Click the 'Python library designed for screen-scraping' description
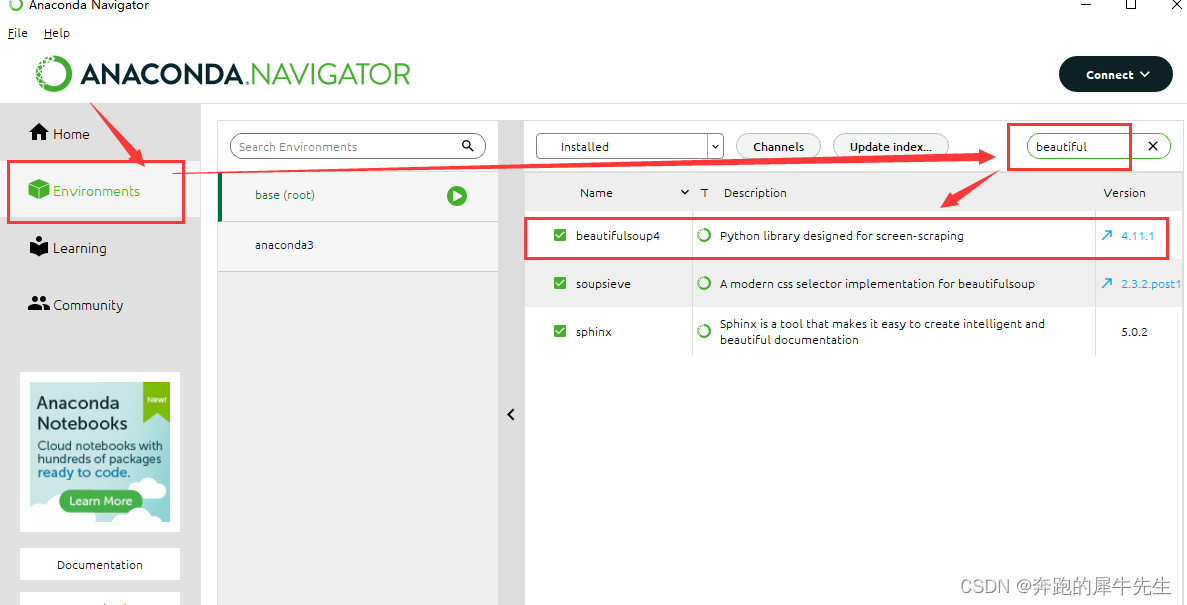 click(841, 235)
